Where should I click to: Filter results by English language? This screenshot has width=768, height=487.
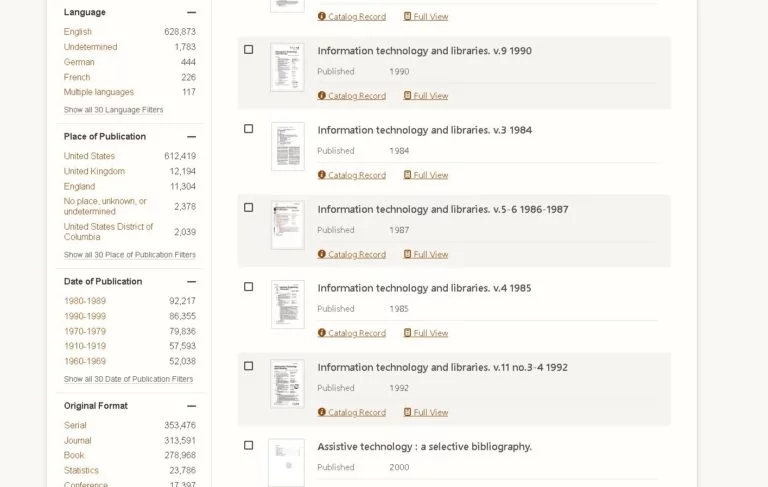click(x=78, y=32)
